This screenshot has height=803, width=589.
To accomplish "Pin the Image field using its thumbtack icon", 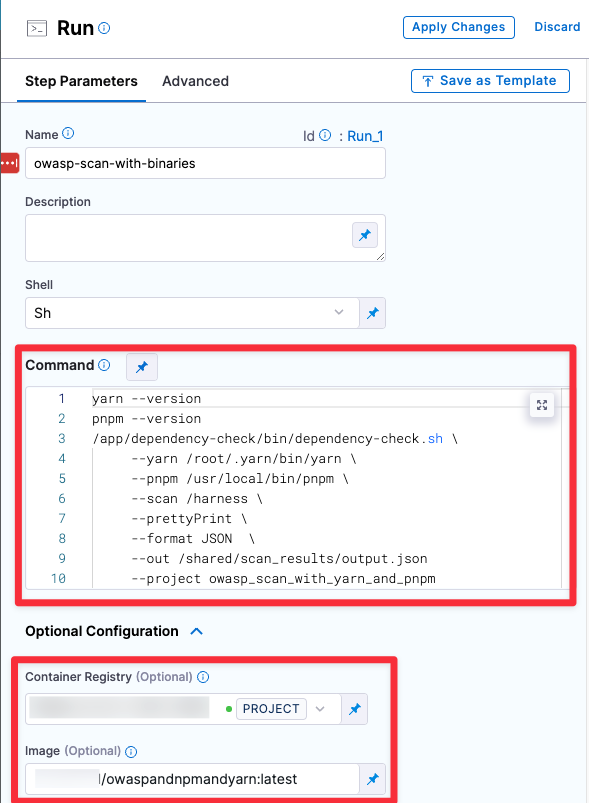I will (373, 778).
